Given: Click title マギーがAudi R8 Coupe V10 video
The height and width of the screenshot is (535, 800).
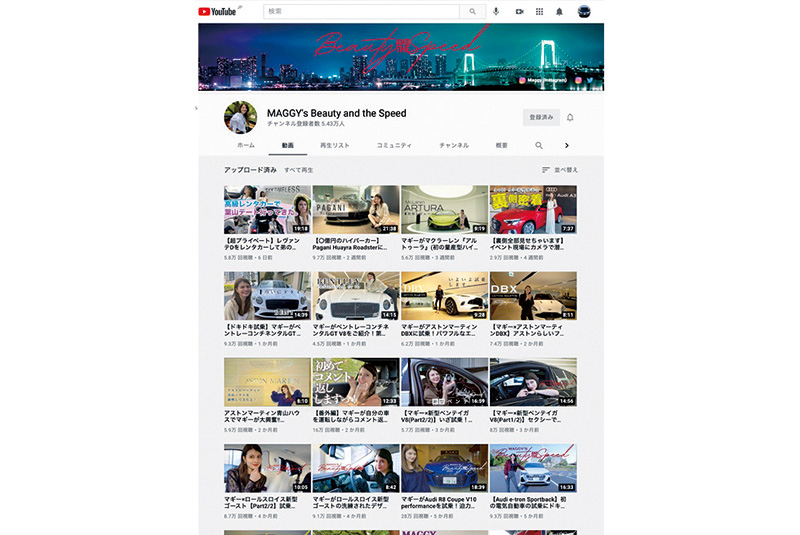Looking at the screenshot, I should pos(439,502).
